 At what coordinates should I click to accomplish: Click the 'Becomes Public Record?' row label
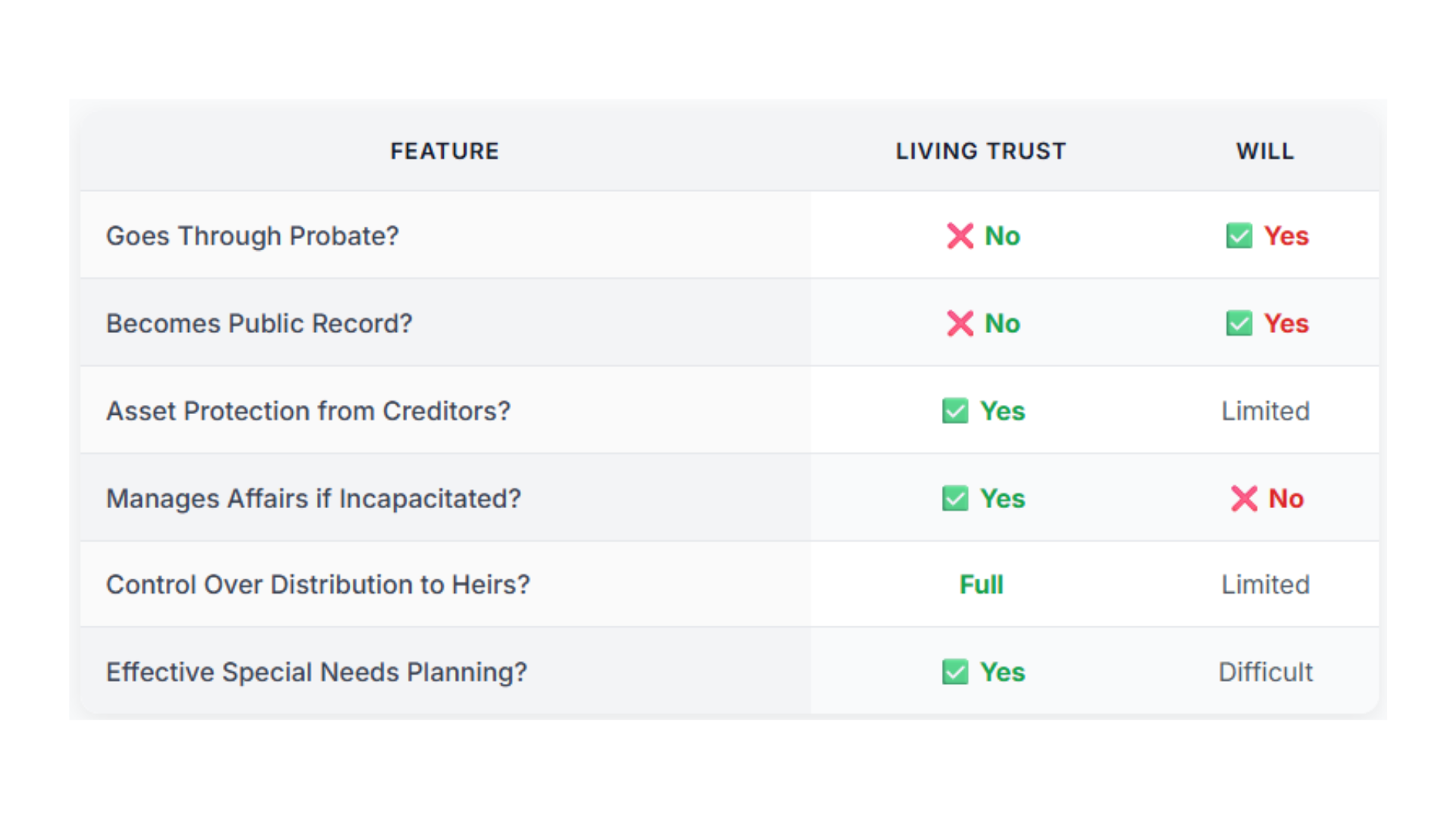pos(259,323)
